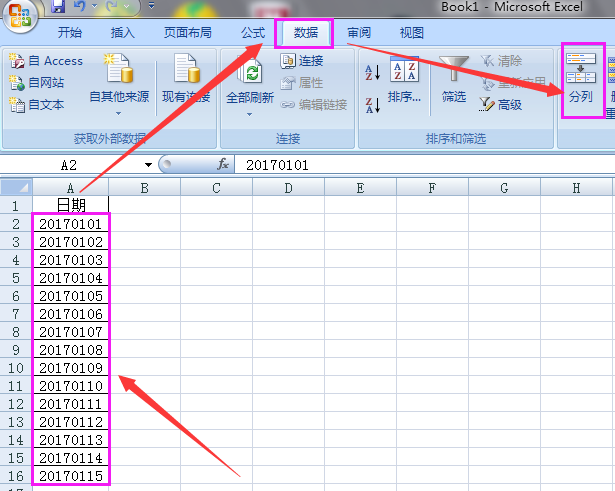615x491 pixels.
Task: Open the 排序 dialog
Action: [x=404, y=80]
